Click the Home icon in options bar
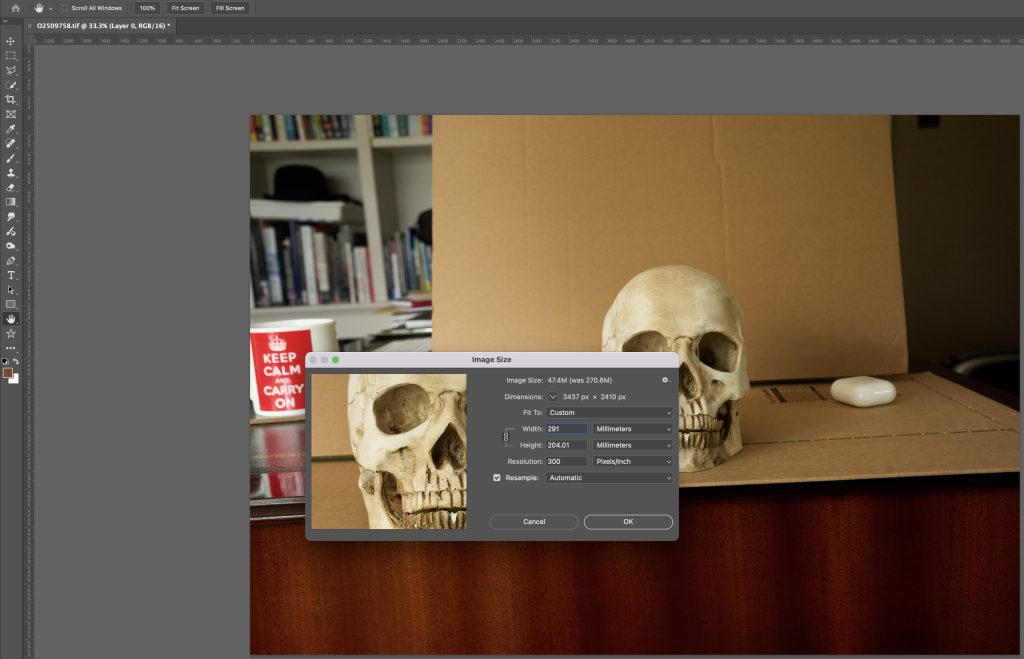 15,8
